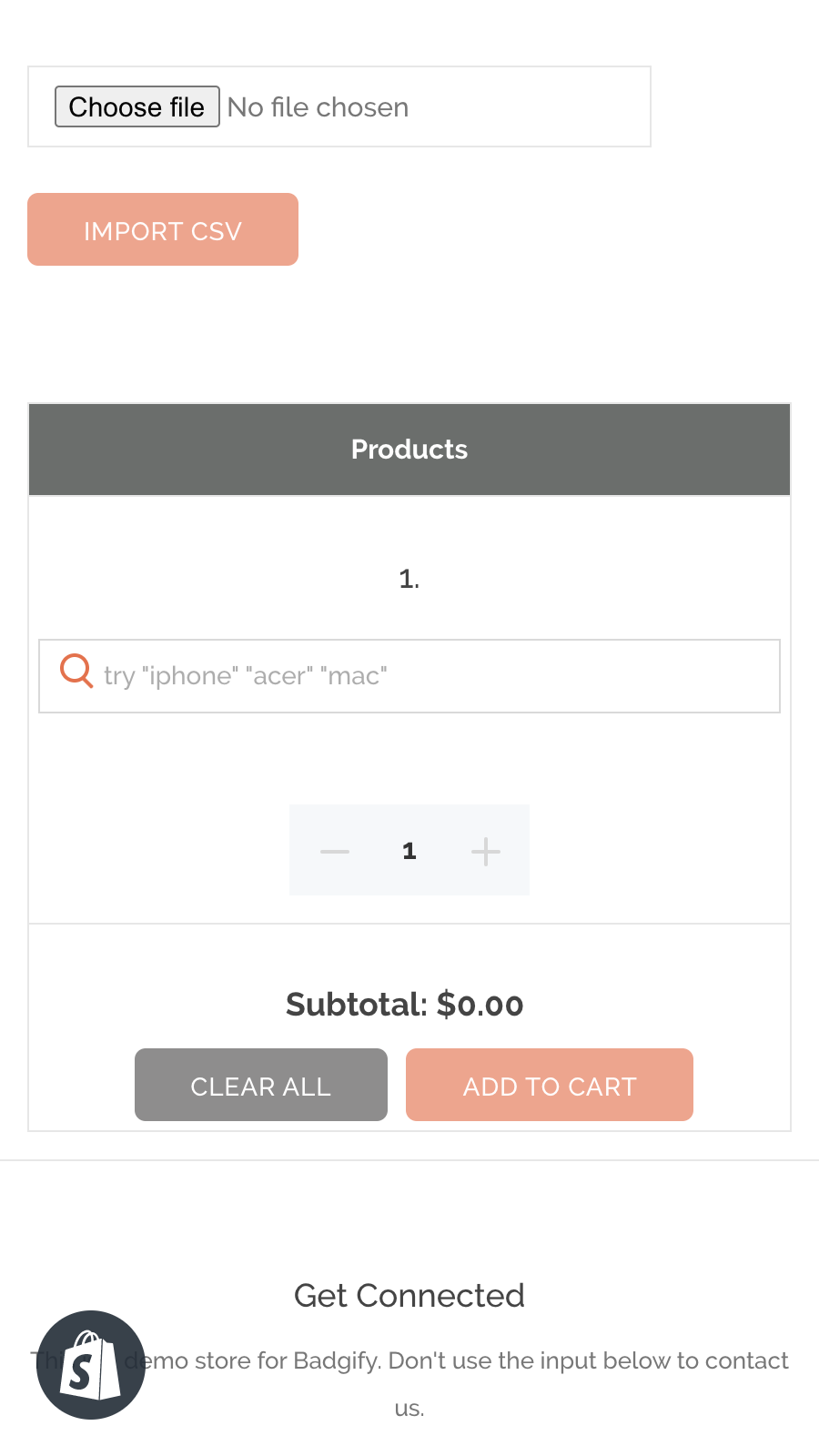Click the IMPORT CSV button
This screenshot has height=1456, width=819.
tap(163, 229)
